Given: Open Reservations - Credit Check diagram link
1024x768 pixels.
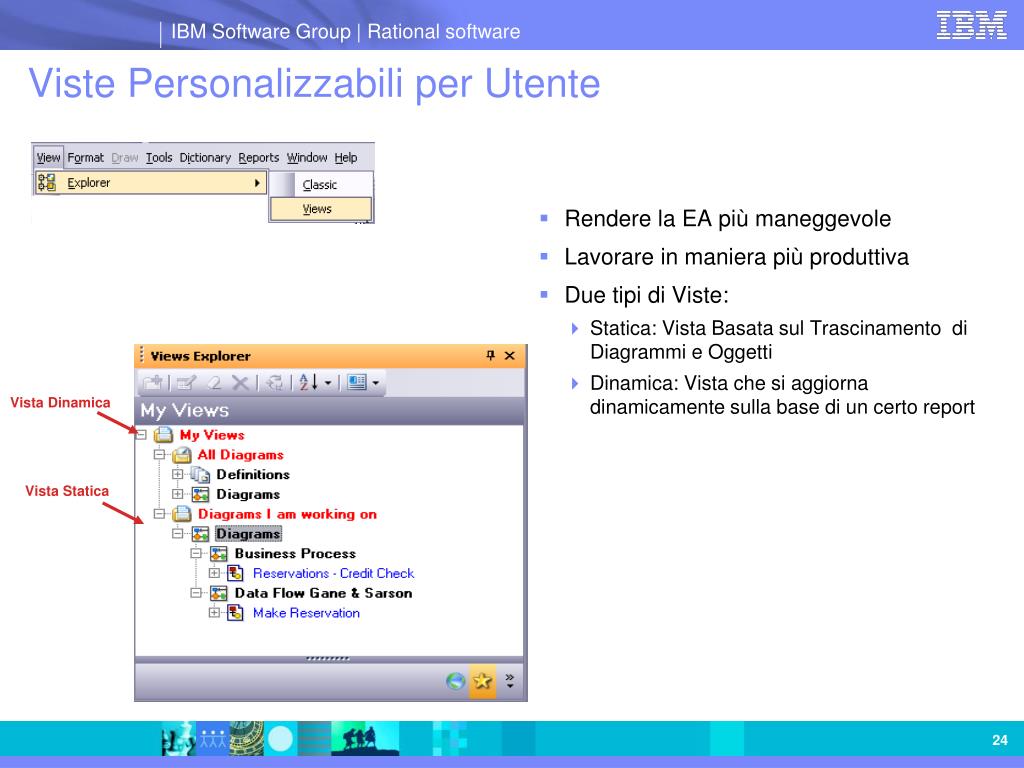Looking at the screenshot, I should click(x=333, y=573).
